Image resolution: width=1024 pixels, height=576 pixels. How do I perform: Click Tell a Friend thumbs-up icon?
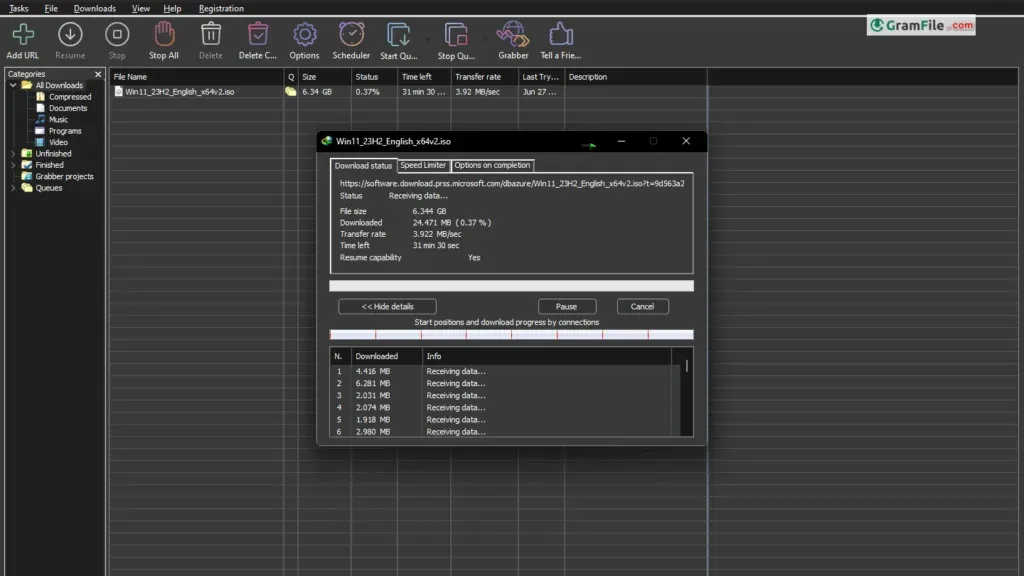(x=560, y=35)
